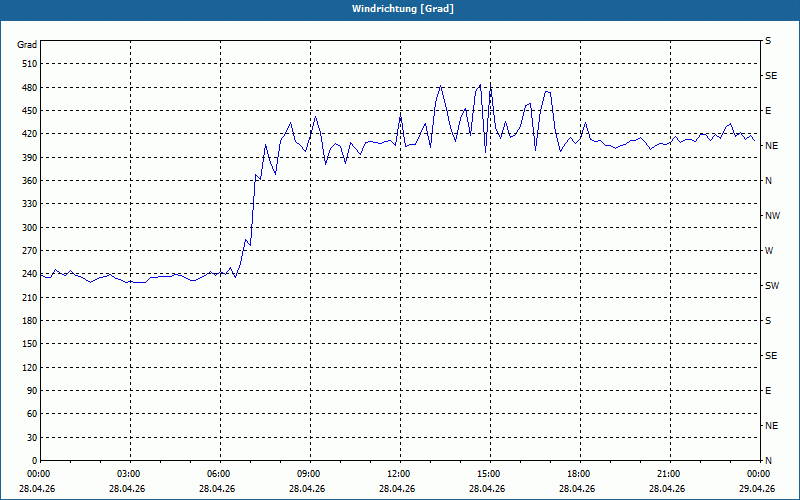Select the NE compass label between 390 and 420
The height and width of the screenshot is (500, 800).
tap(771, 146)
